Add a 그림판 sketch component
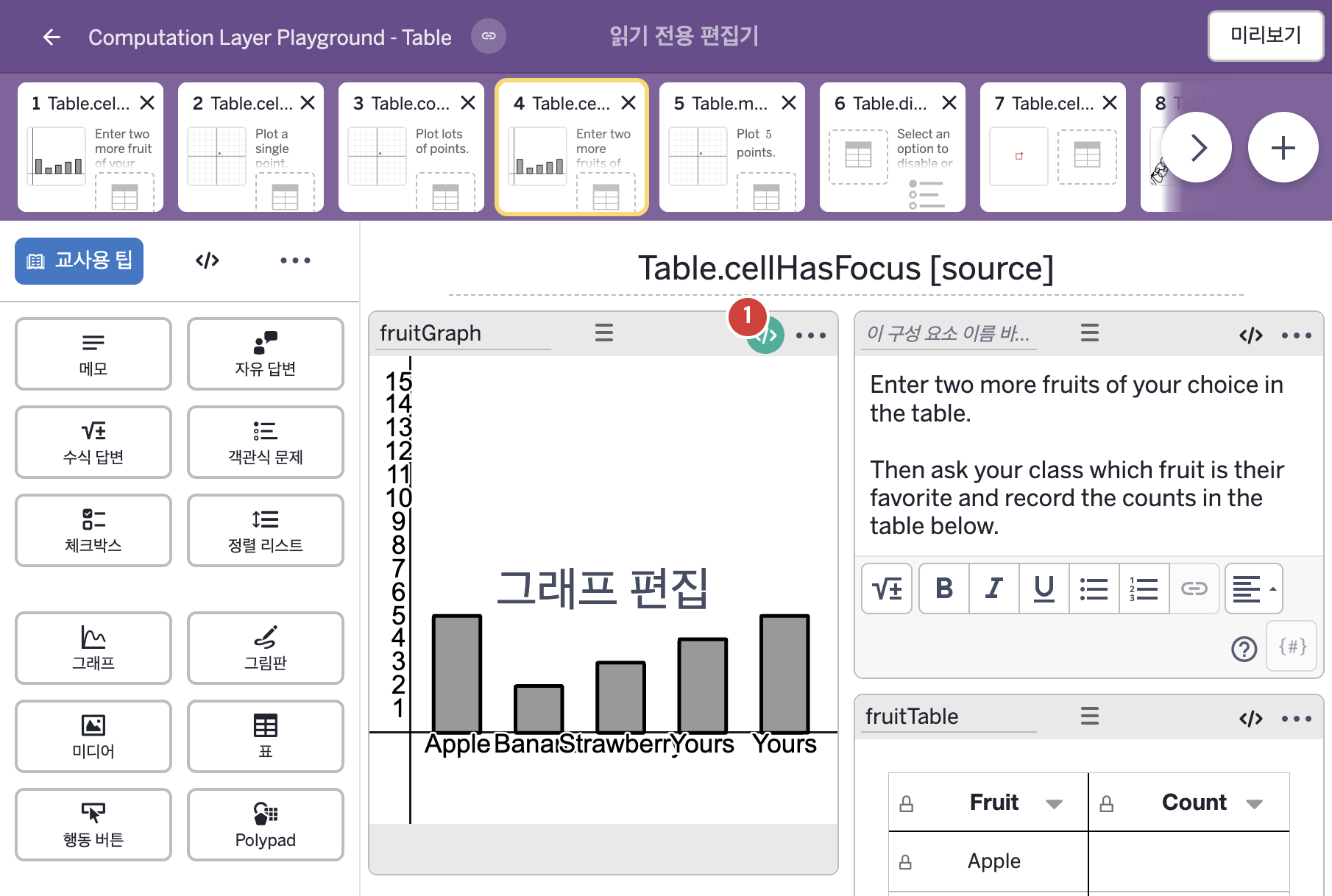 266,648
